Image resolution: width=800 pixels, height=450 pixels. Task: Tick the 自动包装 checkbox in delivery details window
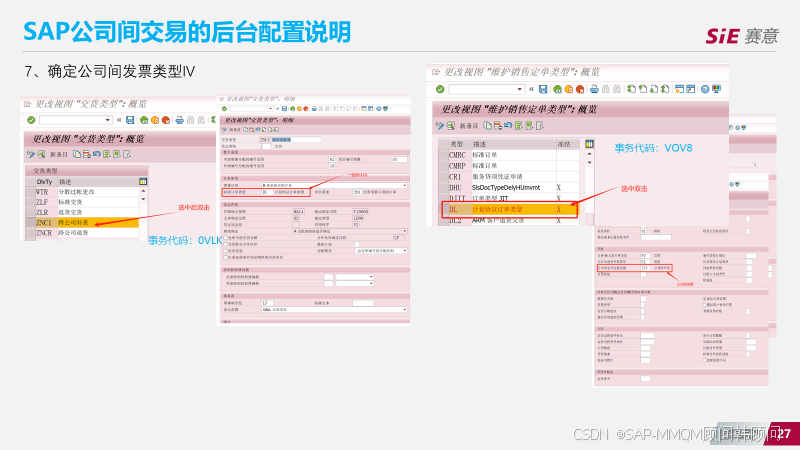click(226, 251)
